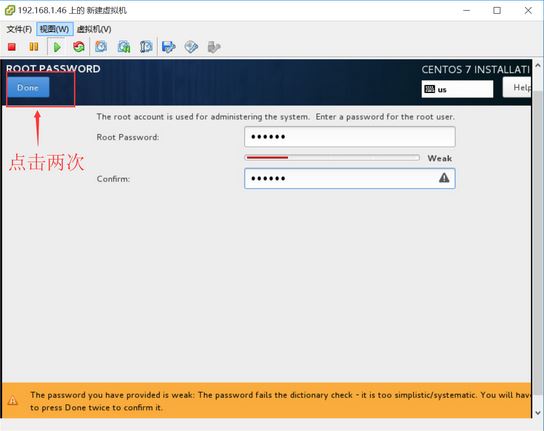Reset the virtual machine with the restart icon
545x431 pixels.
(x=79, y=47)
